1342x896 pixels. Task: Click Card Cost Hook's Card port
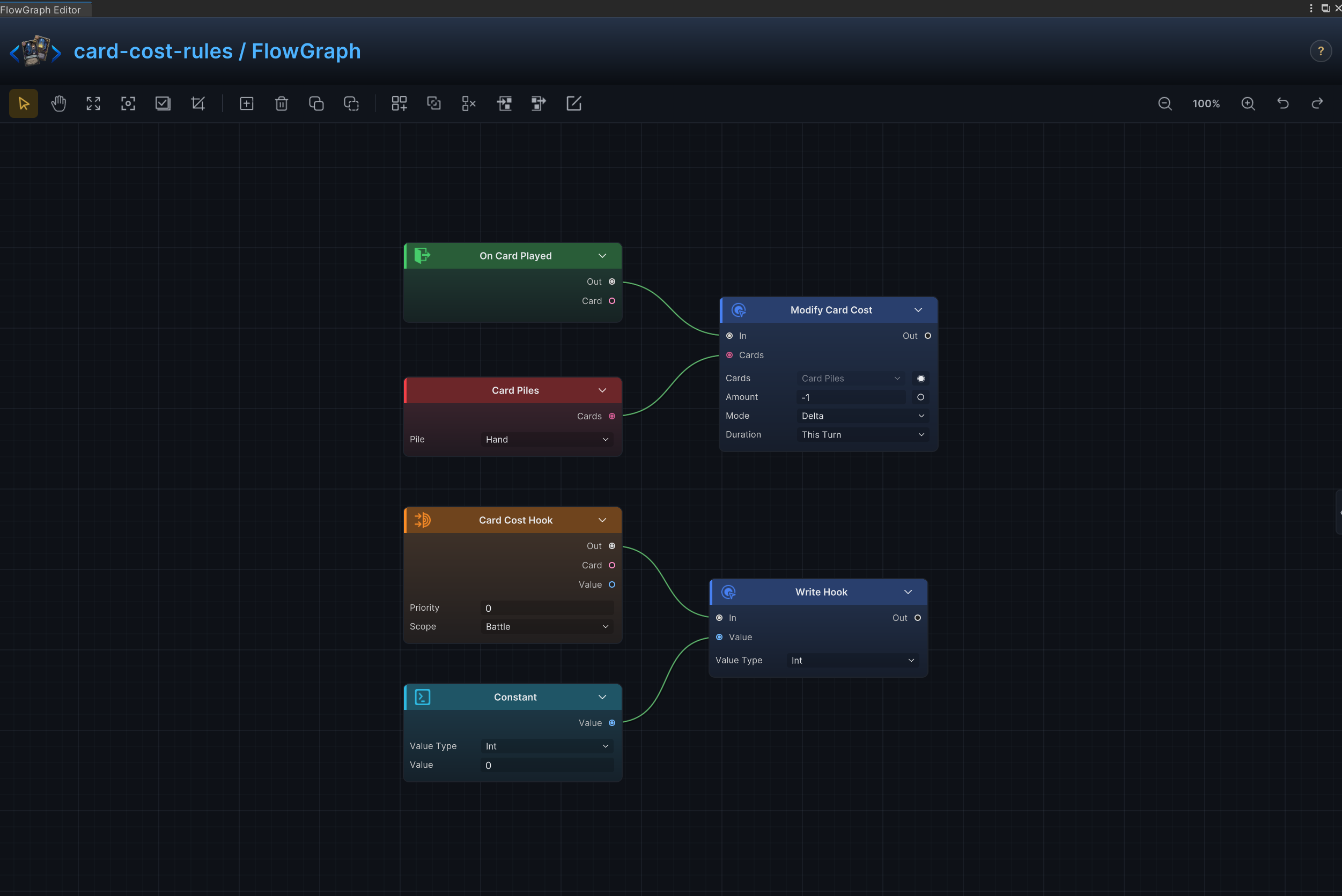click(x=612, y=565)
